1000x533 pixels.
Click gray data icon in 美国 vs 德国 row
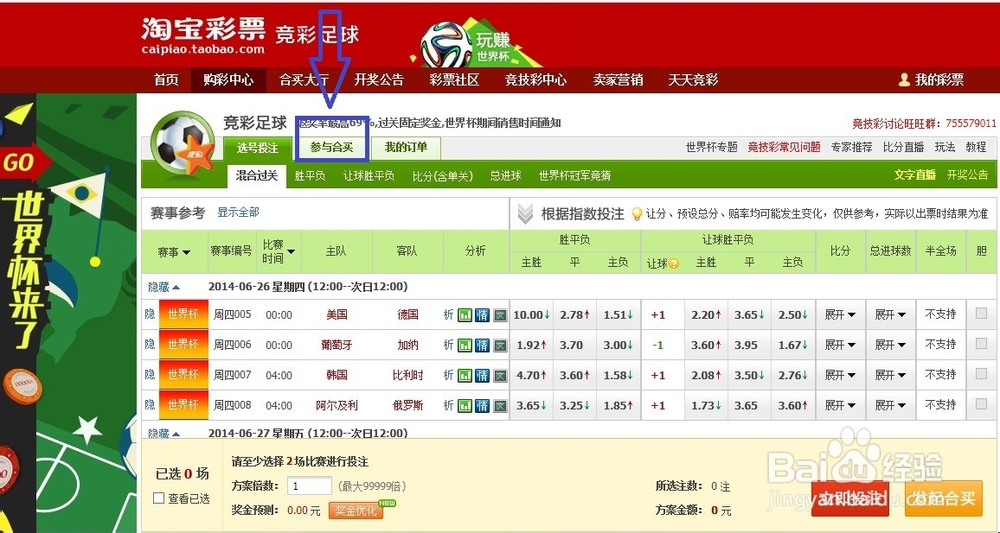500,315
